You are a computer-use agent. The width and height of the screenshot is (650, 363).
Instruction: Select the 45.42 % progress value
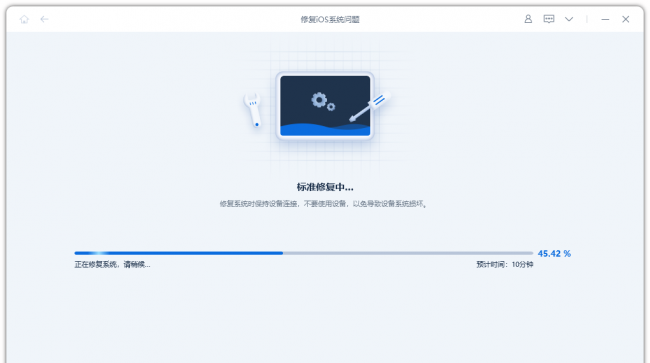(x=554, y=254)
